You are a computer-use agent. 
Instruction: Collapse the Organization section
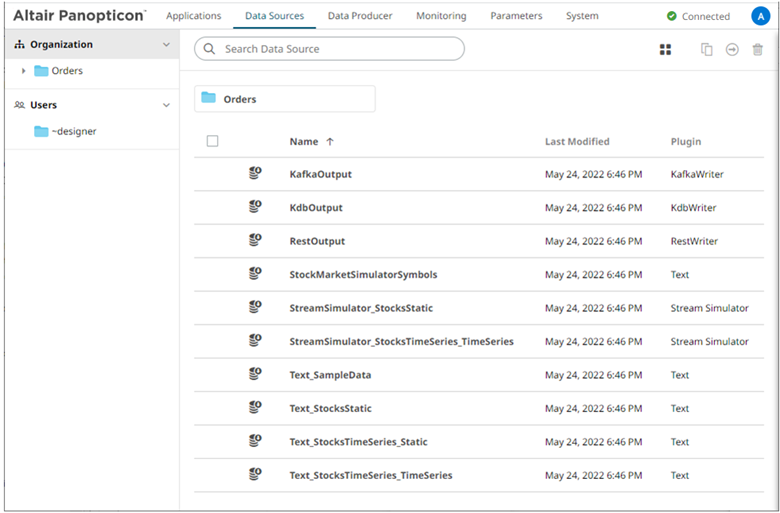[166, 45]
